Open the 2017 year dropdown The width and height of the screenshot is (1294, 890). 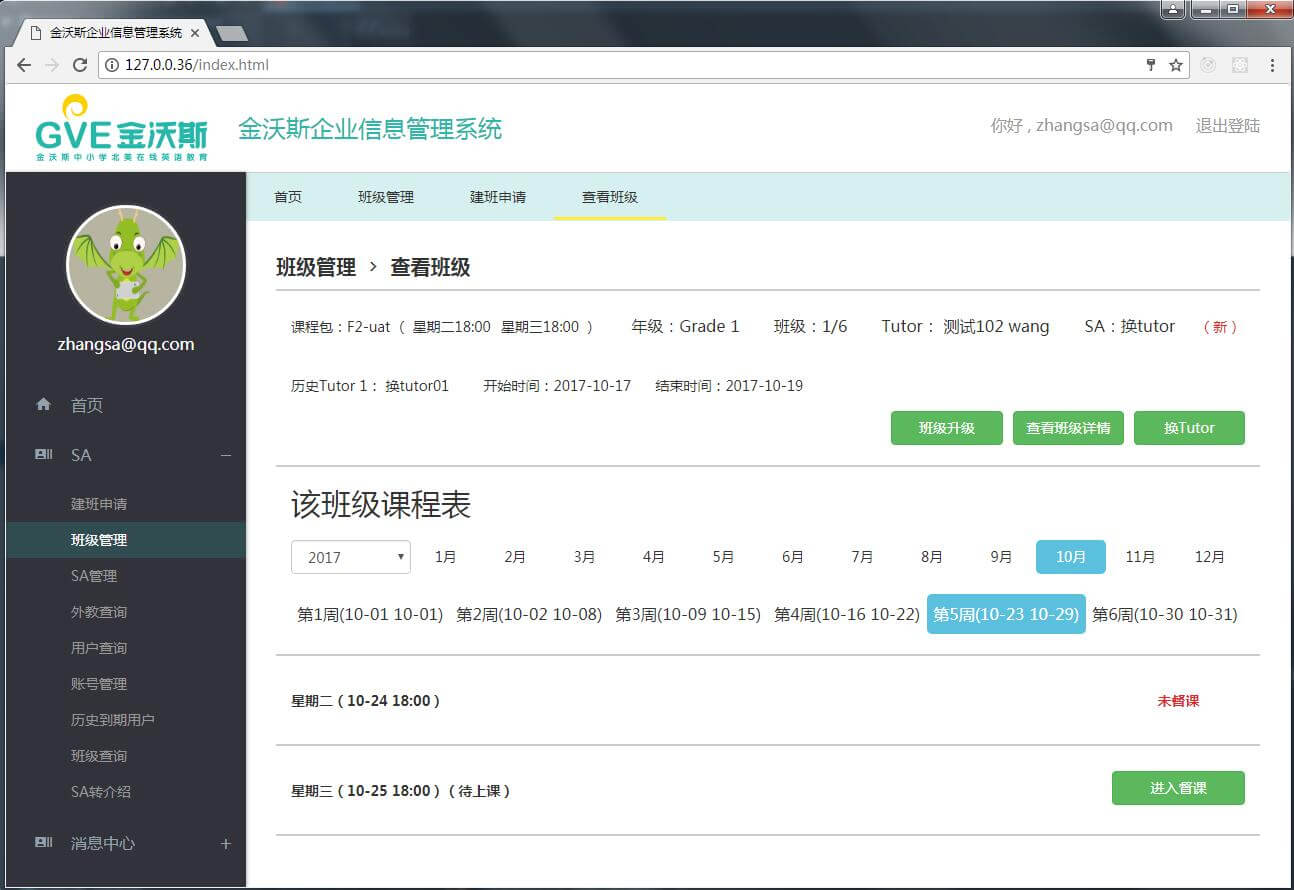351,557
